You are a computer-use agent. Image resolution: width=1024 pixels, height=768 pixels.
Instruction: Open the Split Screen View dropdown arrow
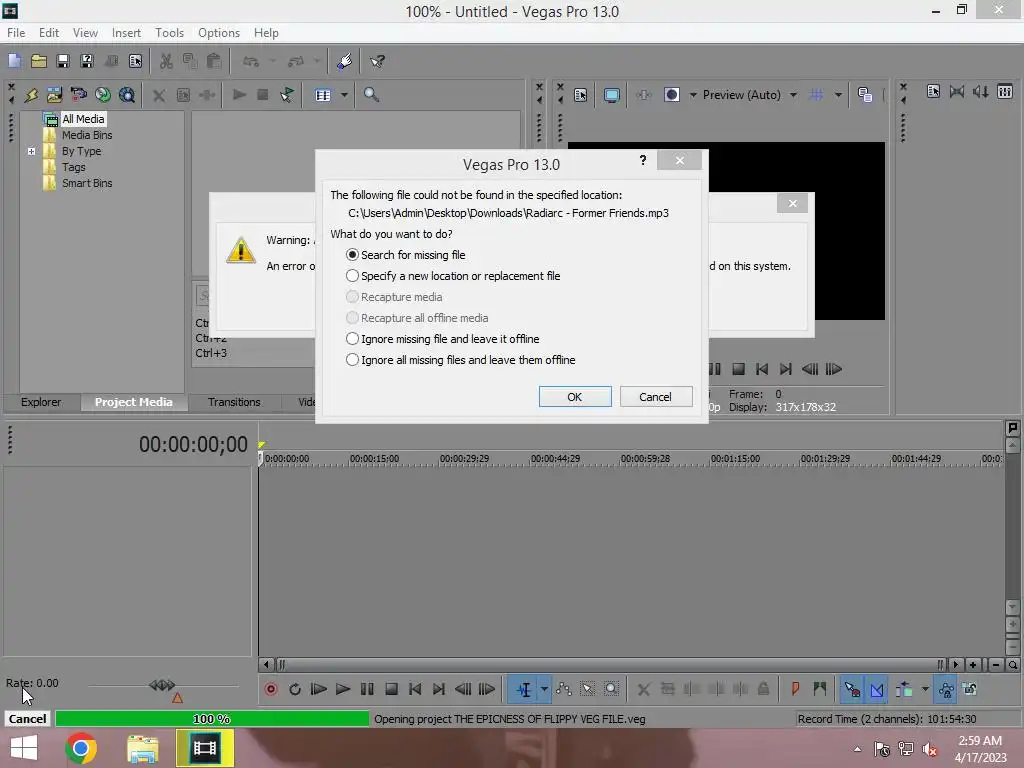pyautogui.click(x=693, y=95)
